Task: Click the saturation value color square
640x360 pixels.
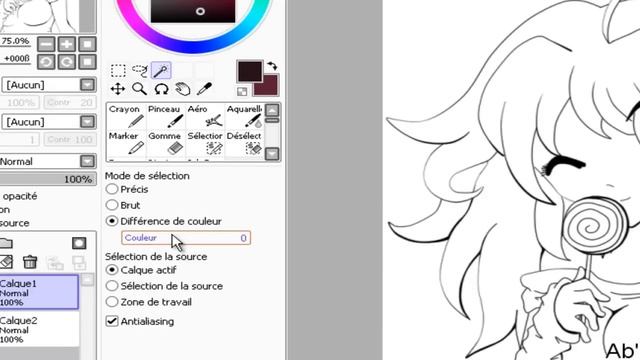Action: tap(193, 11)
